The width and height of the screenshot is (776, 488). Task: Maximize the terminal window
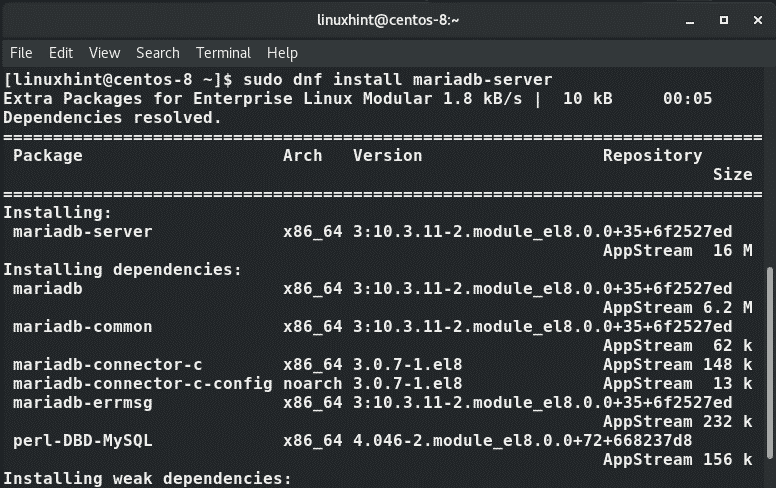(x=722, y=20)
